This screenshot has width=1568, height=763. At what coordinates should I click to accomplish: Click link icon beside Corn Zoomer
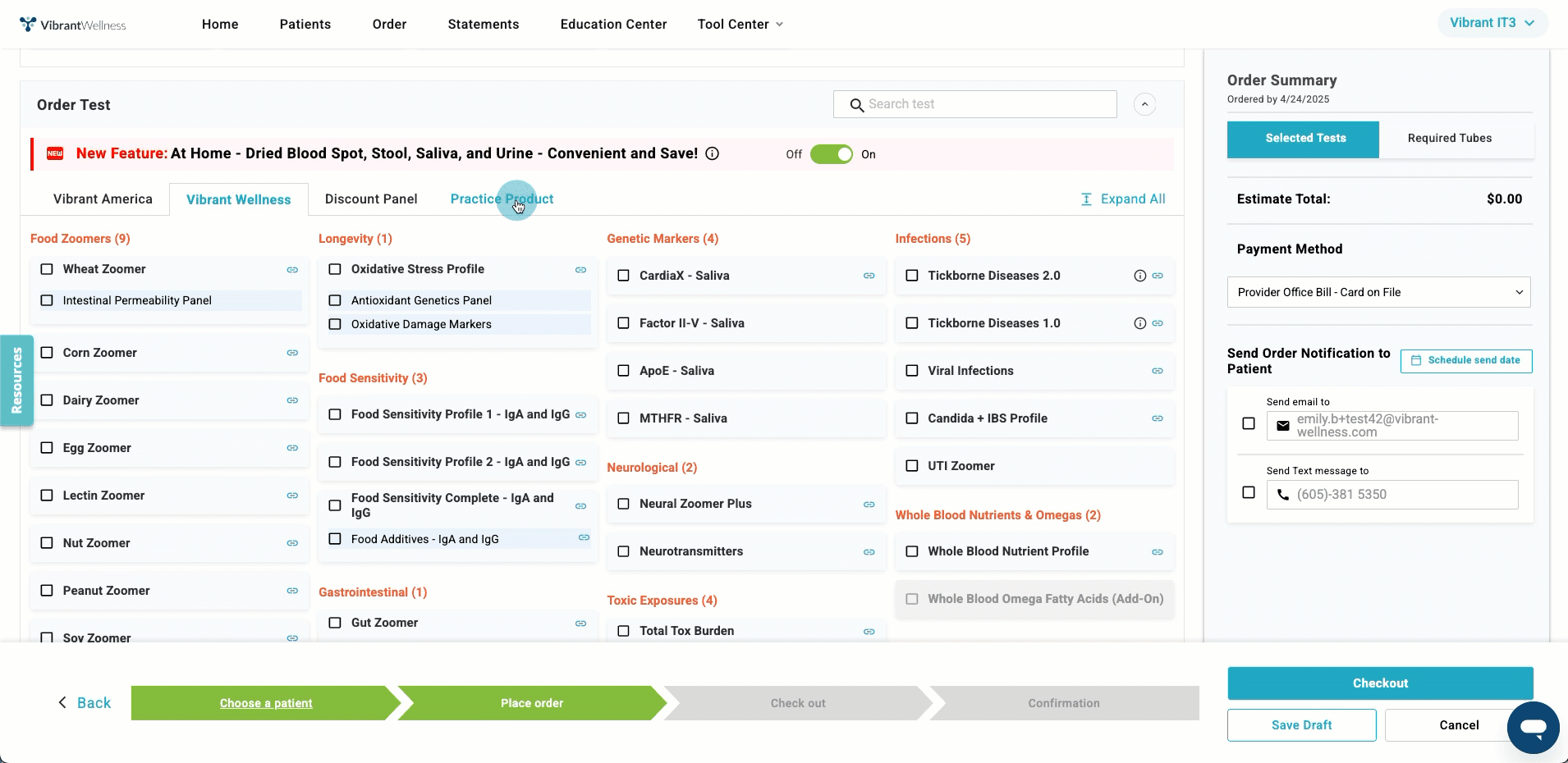click(292, 353)
